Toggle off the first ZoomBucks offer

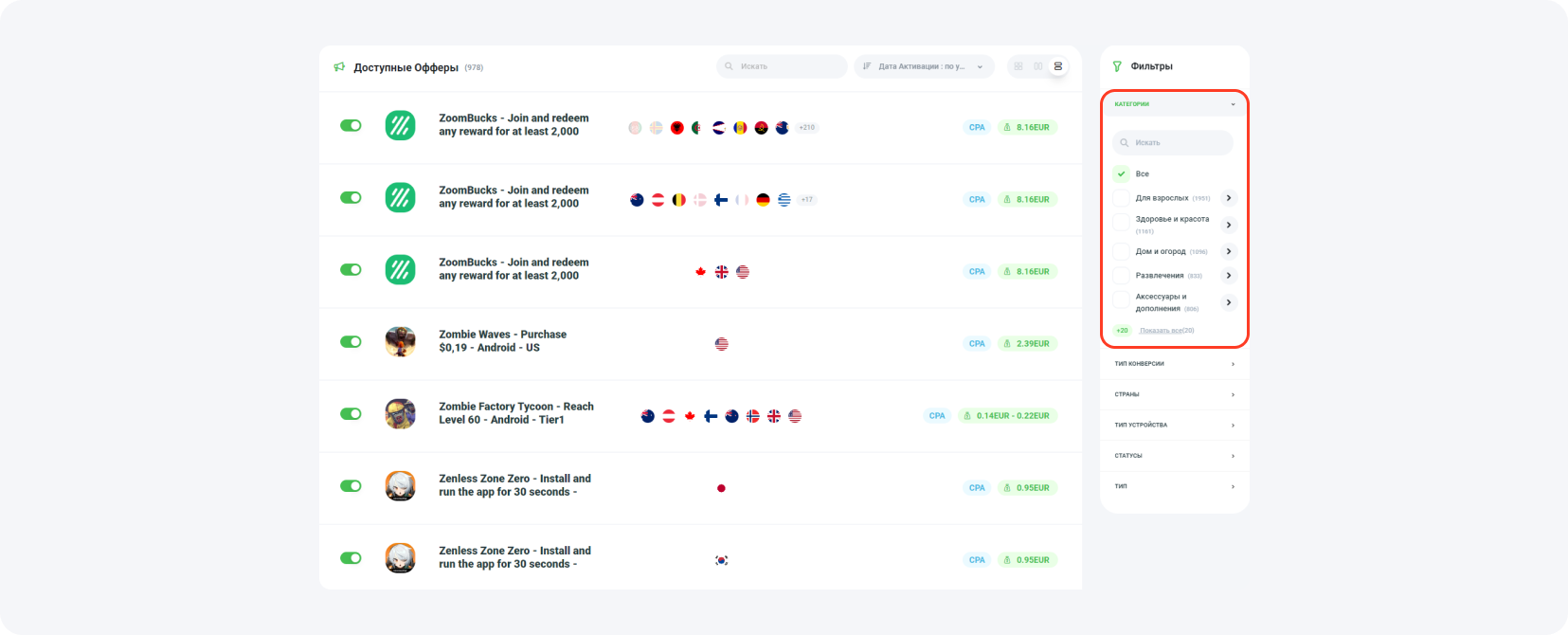pos(351,125)
